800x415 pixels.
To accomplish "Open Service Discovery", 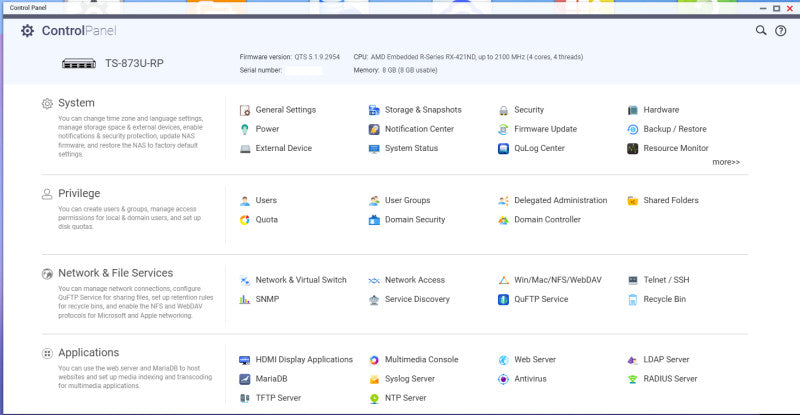I will (409, 299).
